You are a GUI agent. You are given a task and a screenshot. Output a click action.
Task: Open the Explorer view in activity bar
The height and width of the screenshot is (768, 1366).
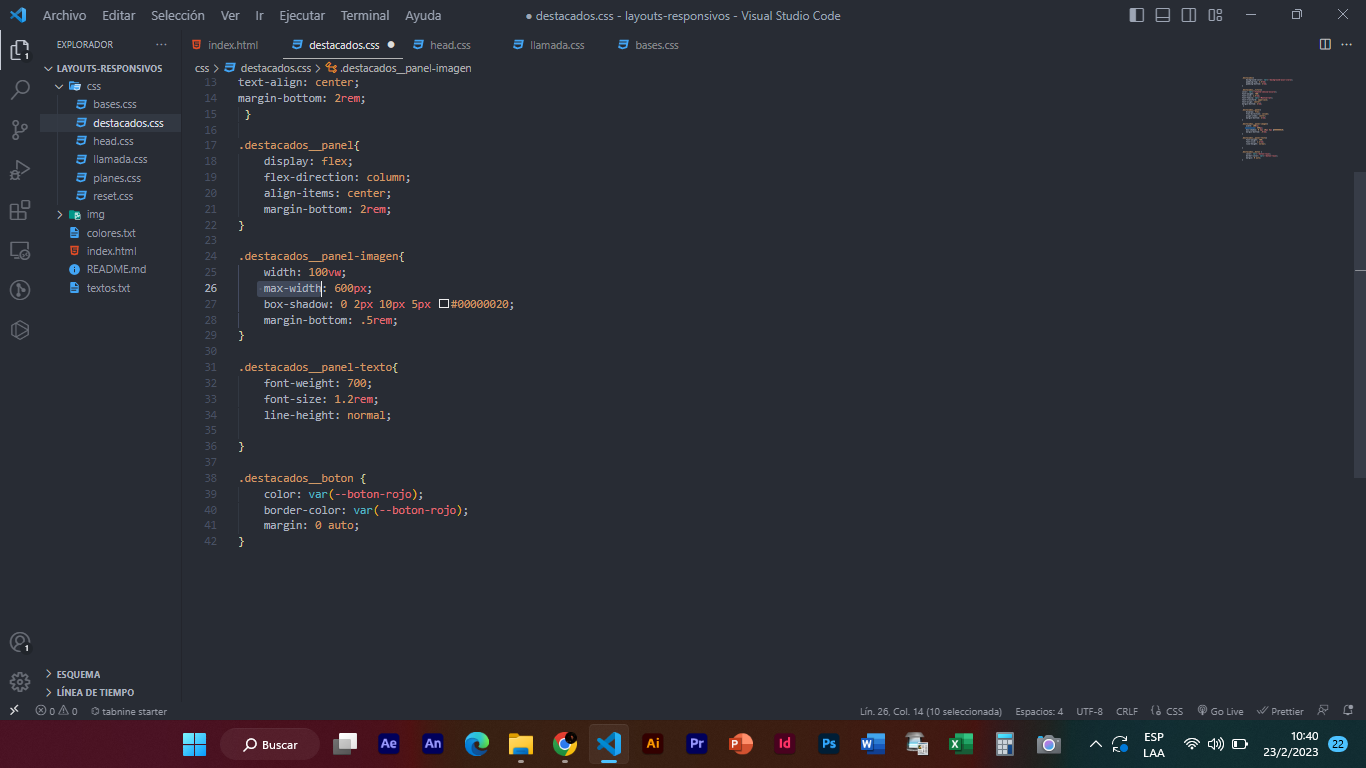[x=19, y=49]
